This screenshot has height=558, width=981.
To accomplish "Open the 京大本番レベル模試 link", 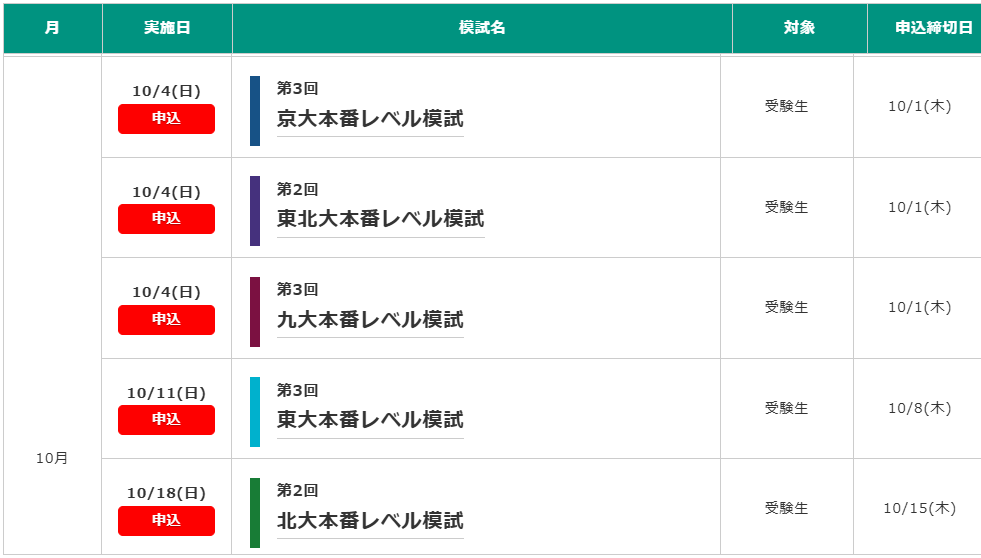I will tap(370, 119).
